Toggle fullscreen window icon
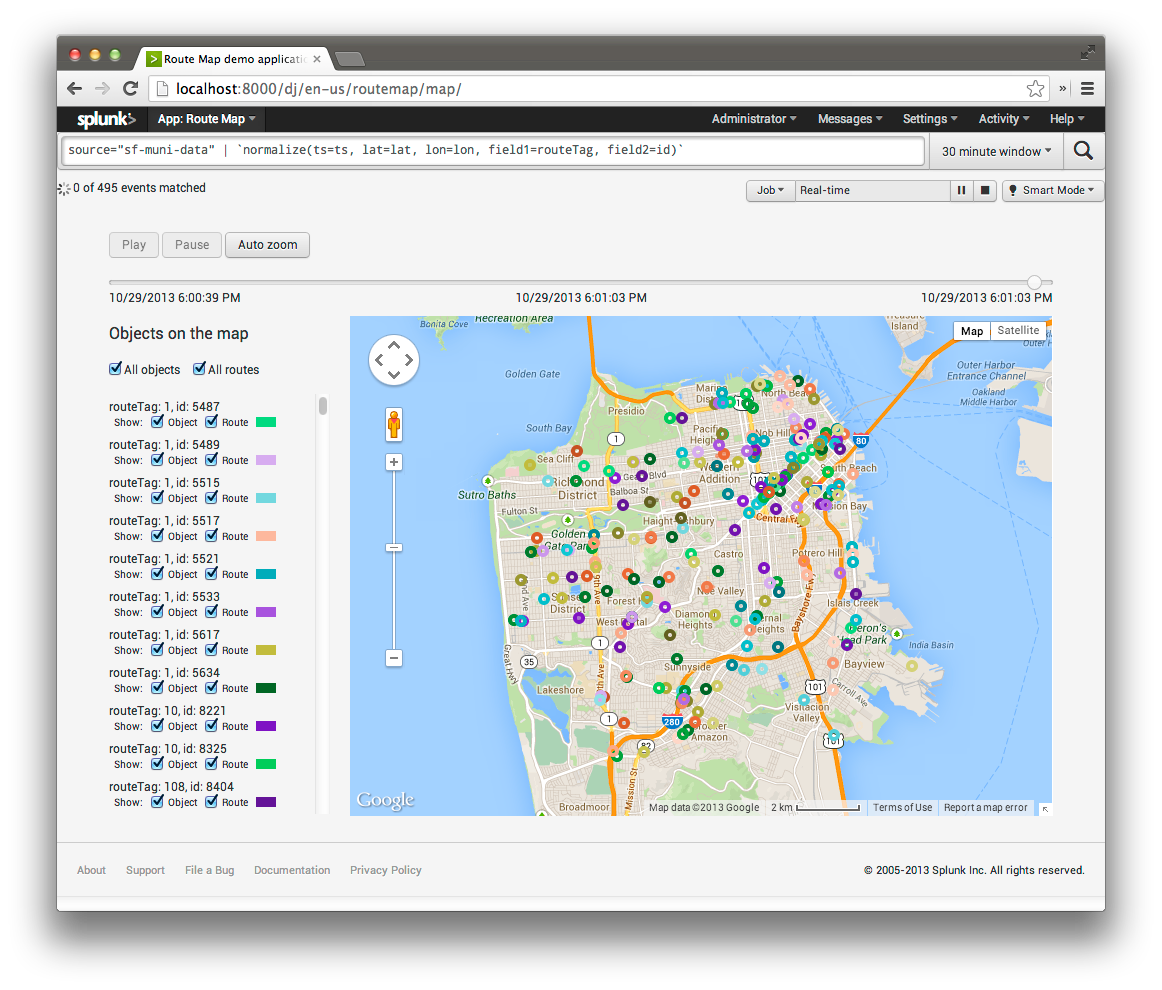This screenshot has height=990, width=1162. click(1087, 52)
